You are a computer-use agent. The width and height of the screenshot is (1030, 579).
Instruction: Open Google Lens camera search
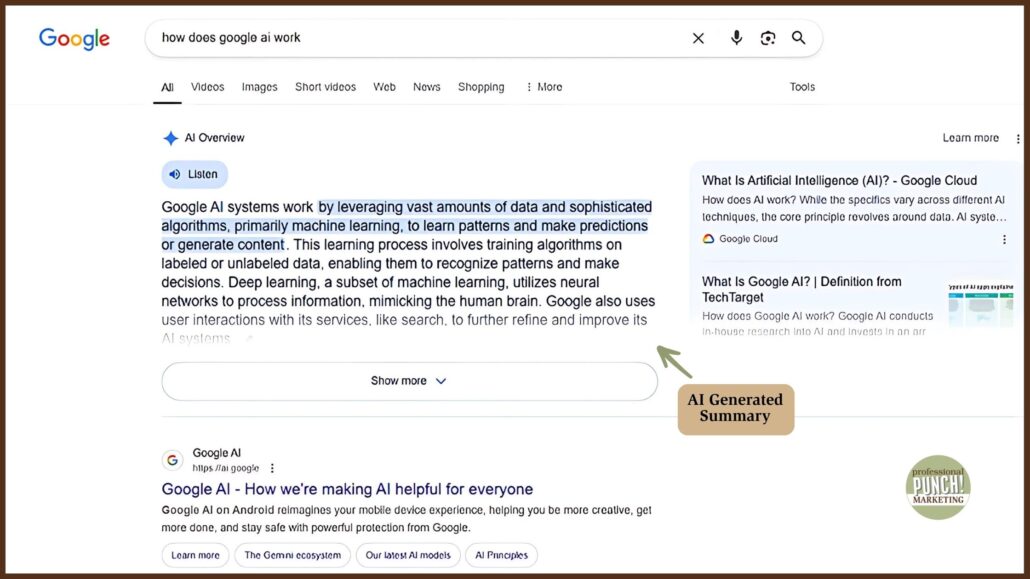[x=768, y=37]
